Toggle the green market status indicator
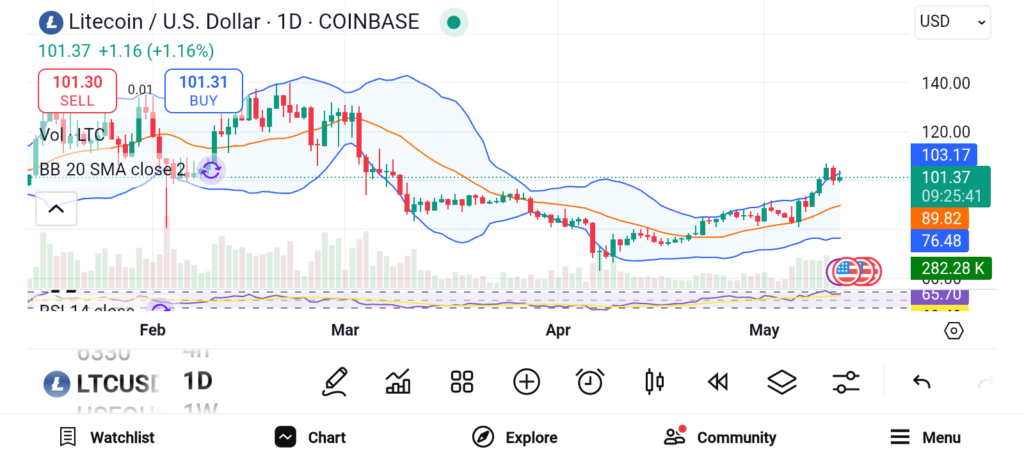The width and height of the screenshot is (1024, 461). click(x=454, y=22)
